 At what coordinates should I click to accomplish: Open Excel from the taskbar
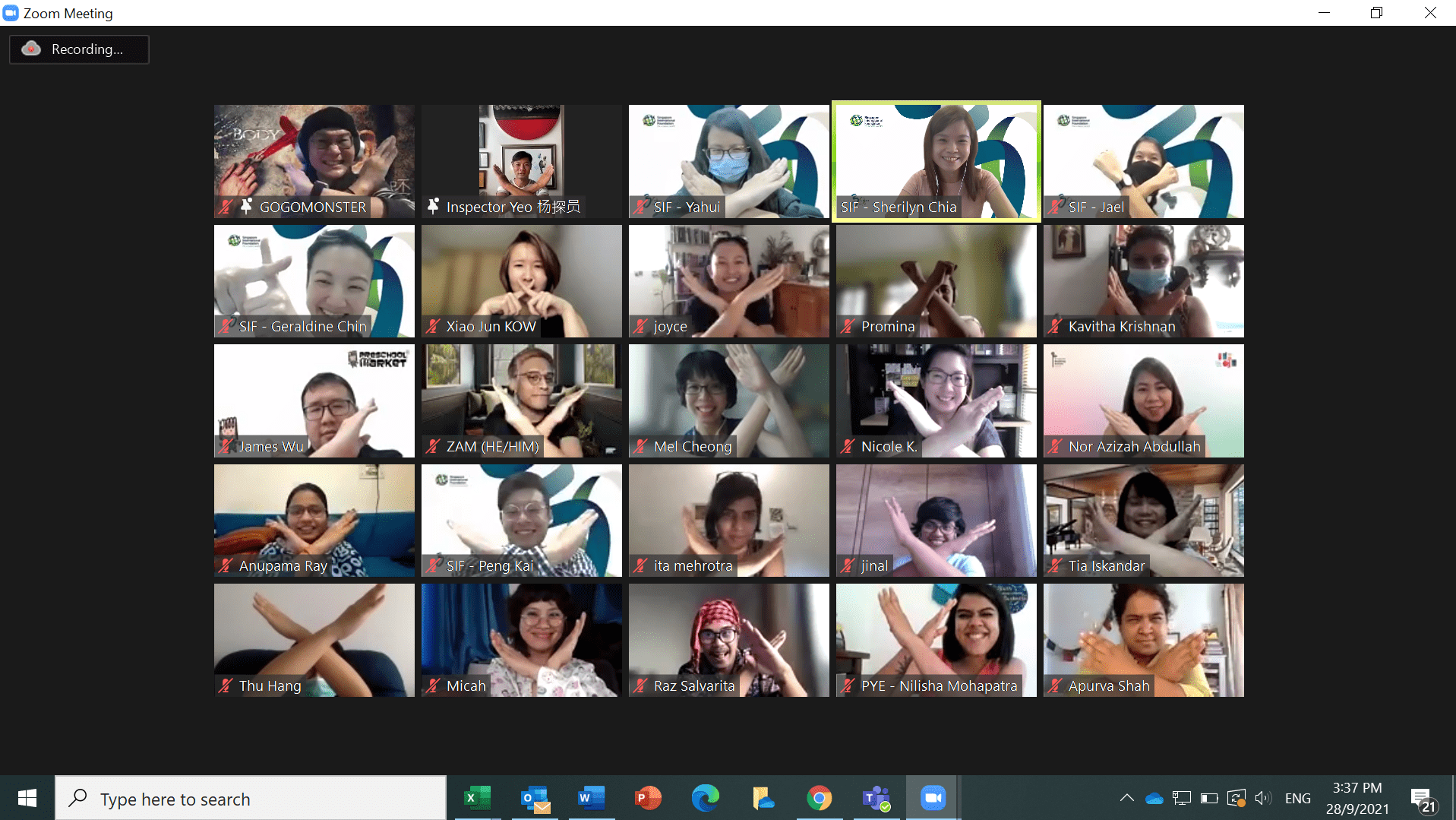coord(477,798)
